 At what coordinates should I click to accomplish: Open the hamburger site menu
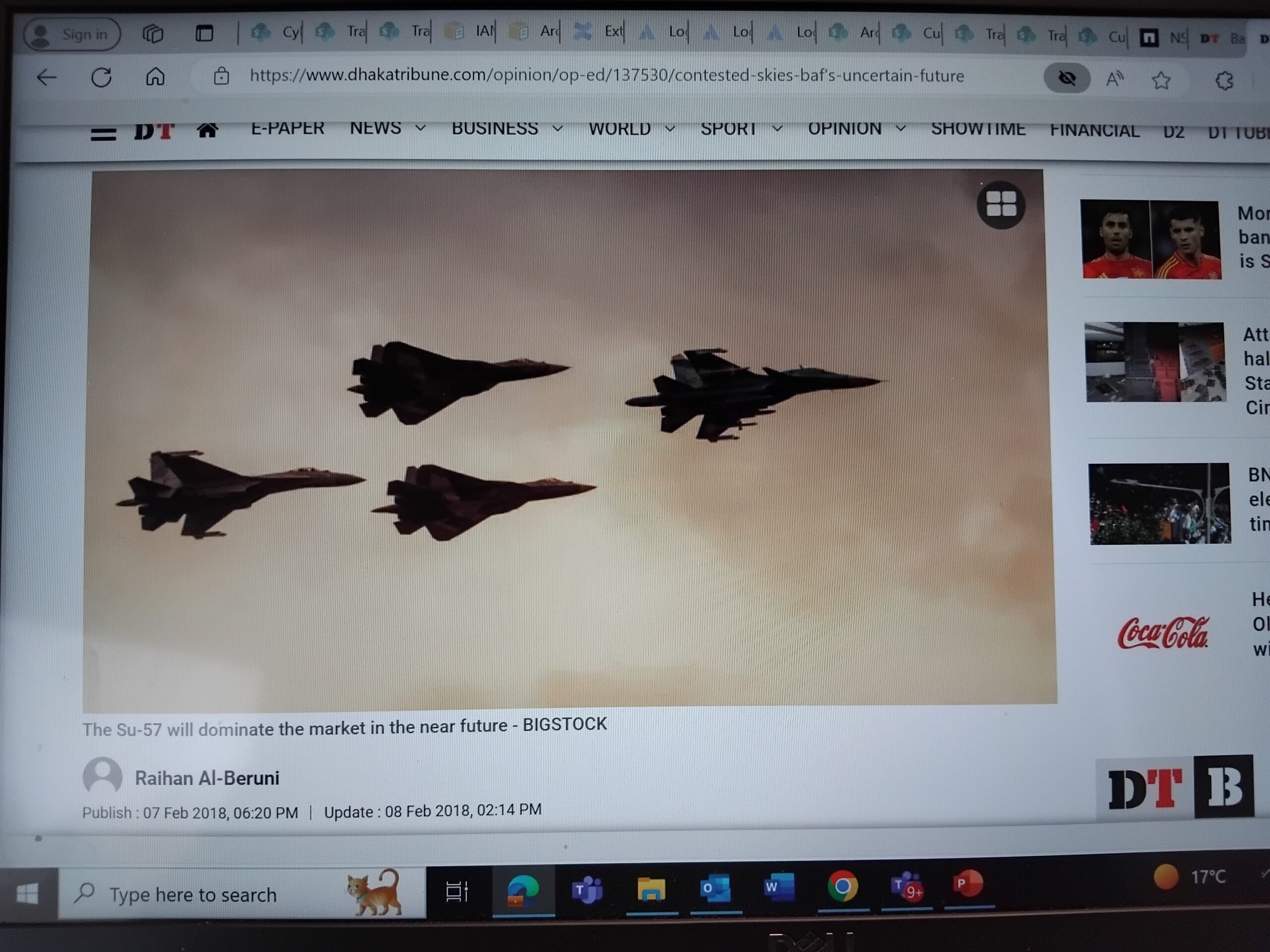pyautogui.click(x=103, y=134)
